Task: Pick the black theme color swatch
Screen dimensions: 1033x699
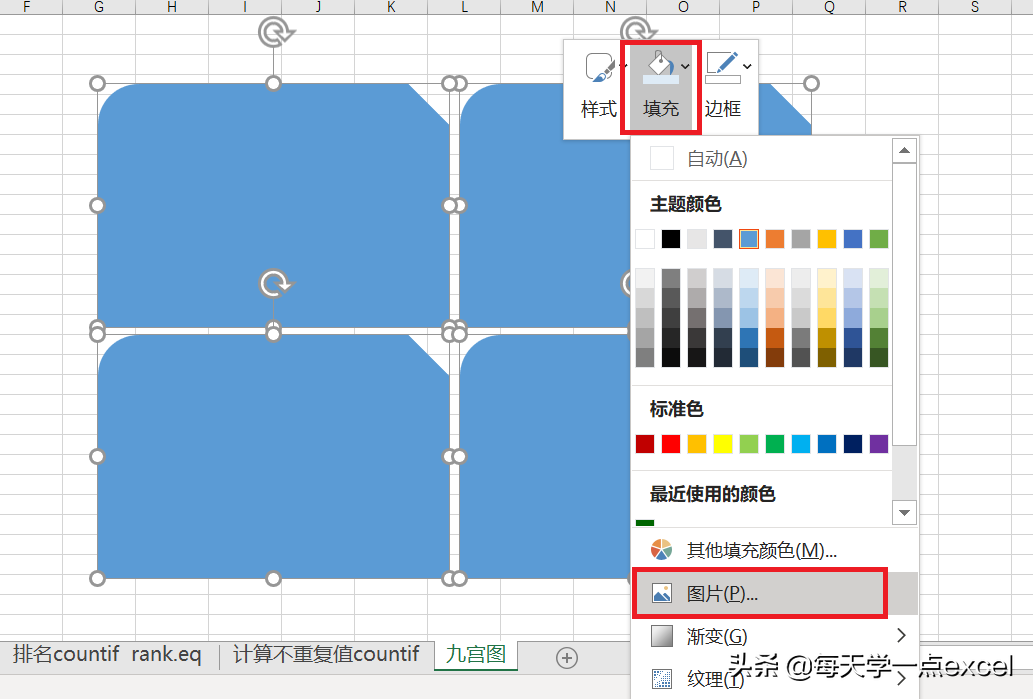Action: (671, 238)
